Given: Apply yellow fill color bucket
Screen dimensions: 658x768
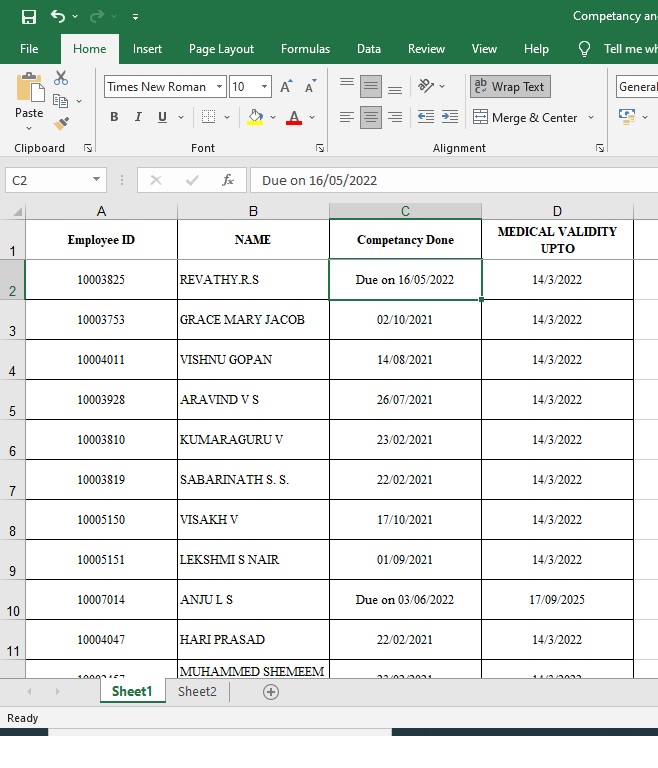Looking at the screenshot, I should tap(255, 117).
